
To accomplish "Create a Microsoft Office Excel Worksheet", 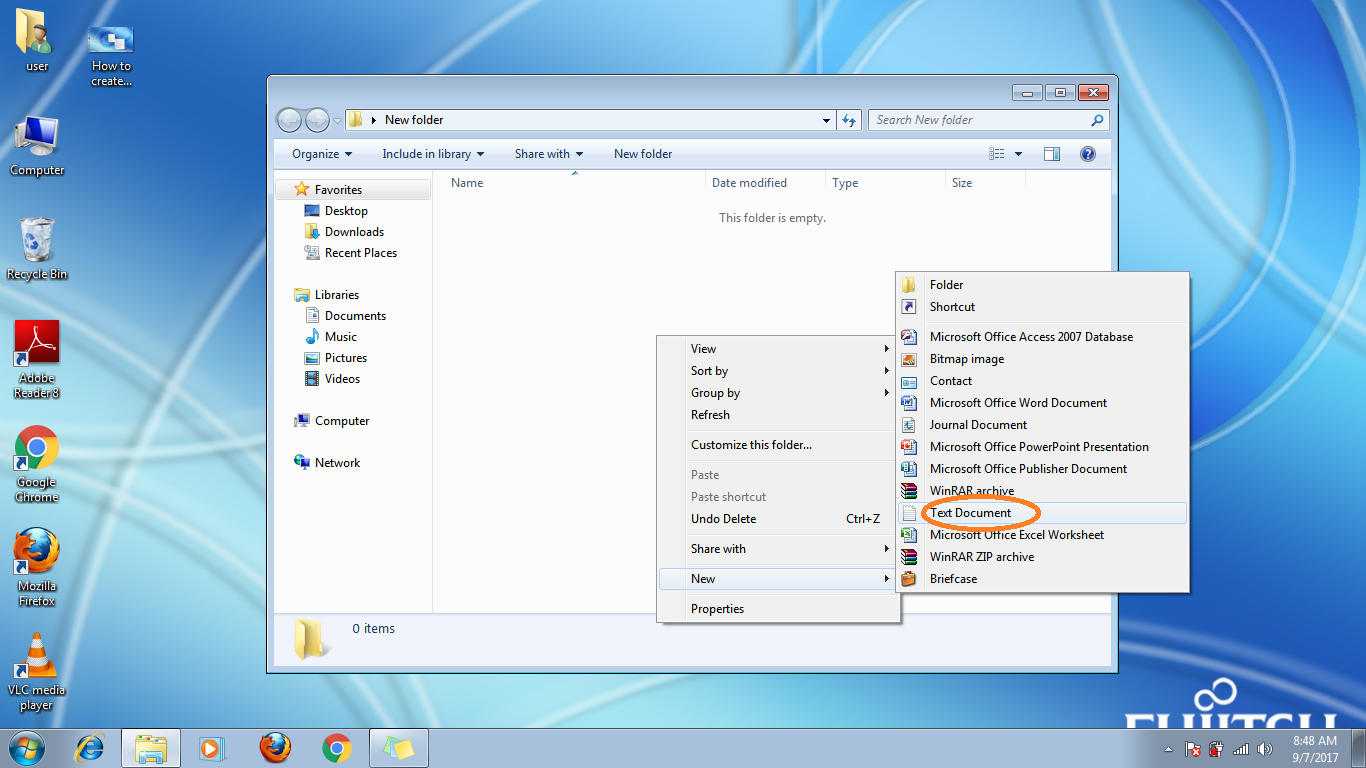I will click(x=1042, y=535).
